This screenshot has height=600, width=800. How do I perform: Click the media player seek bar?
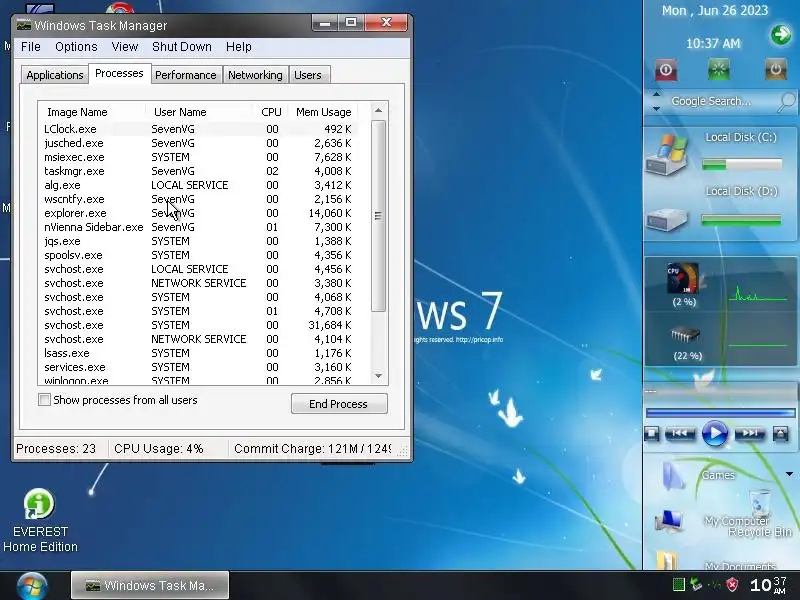click(720, 412)
